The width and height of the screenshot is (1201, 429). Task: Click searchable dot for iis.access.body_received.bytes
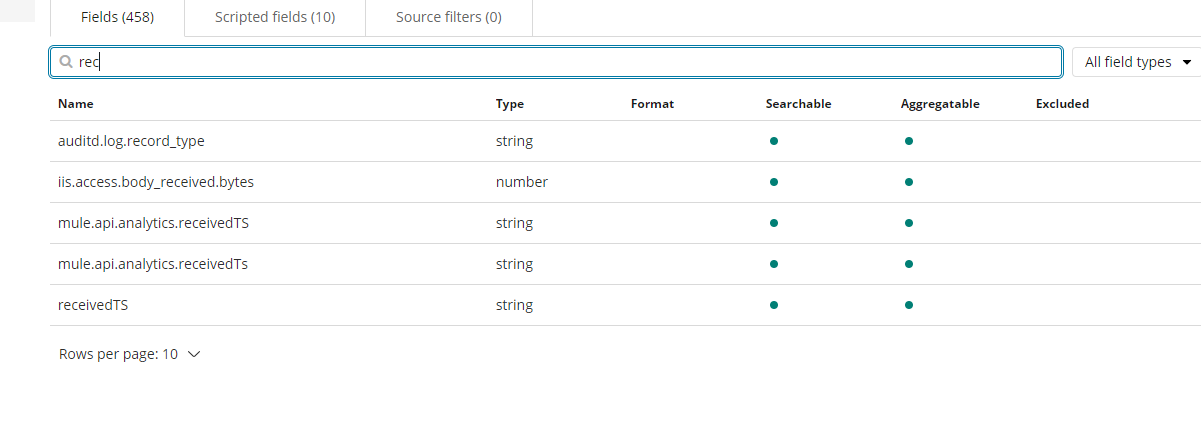pyautogui.click(x=774, y=182)
